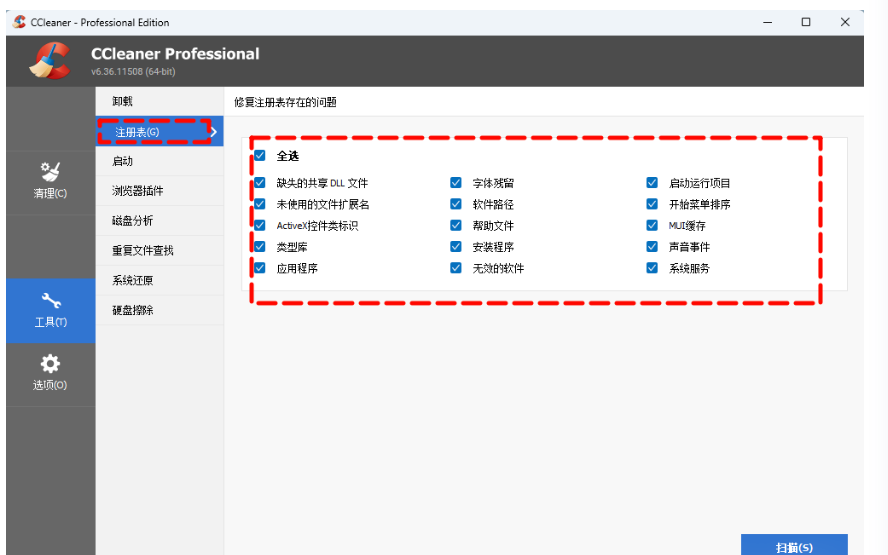Toggle the 系统服务 checkbox
888x555 pixels.
coord(652,268)
